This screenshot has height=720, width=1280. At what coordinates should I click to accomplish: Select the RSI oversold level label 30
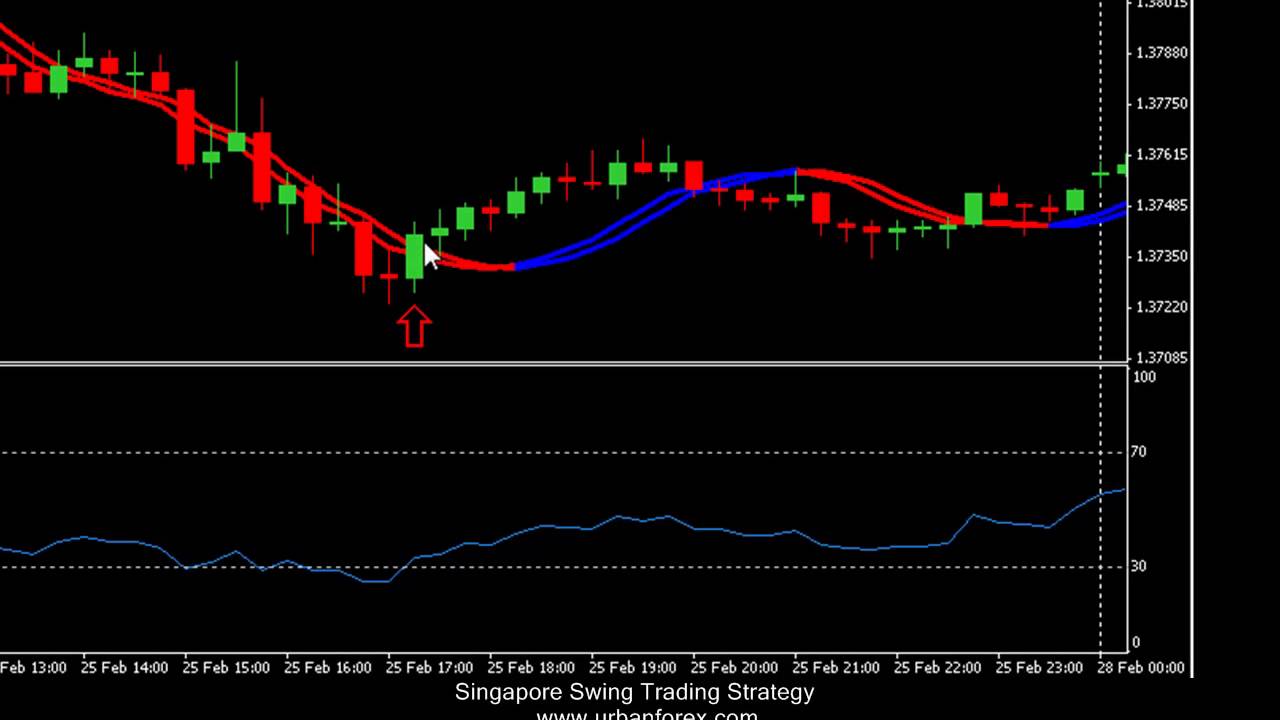(x=1138, y=566)
